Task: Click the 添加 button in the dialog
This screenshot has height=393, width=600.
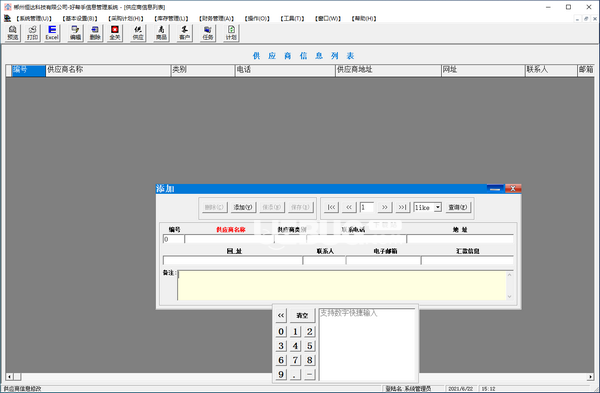Action: click(243, 207)
